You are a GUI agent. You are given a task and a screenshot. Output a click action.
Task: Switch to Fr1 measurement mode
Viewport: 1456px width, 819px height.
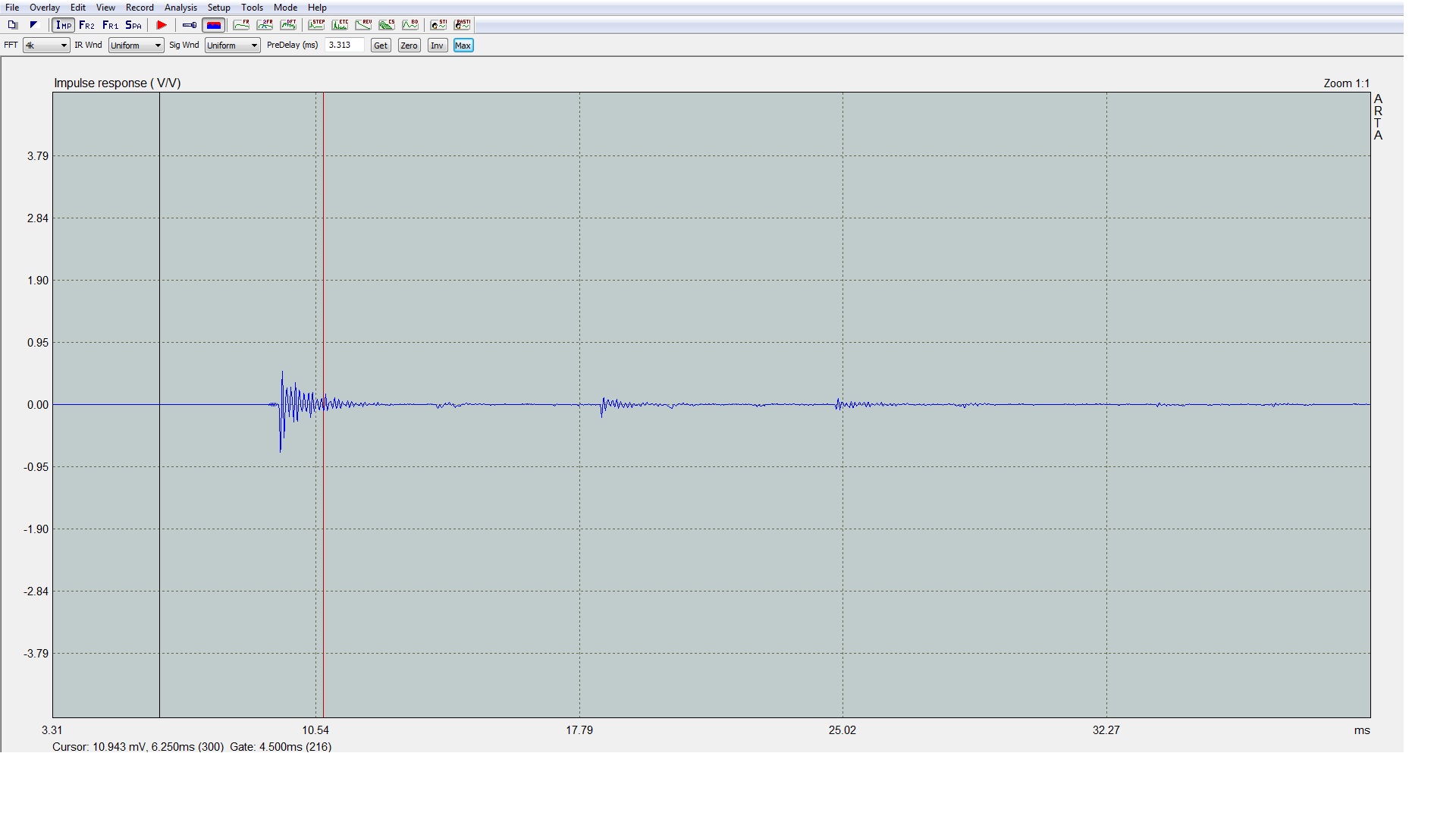[110, 25]
